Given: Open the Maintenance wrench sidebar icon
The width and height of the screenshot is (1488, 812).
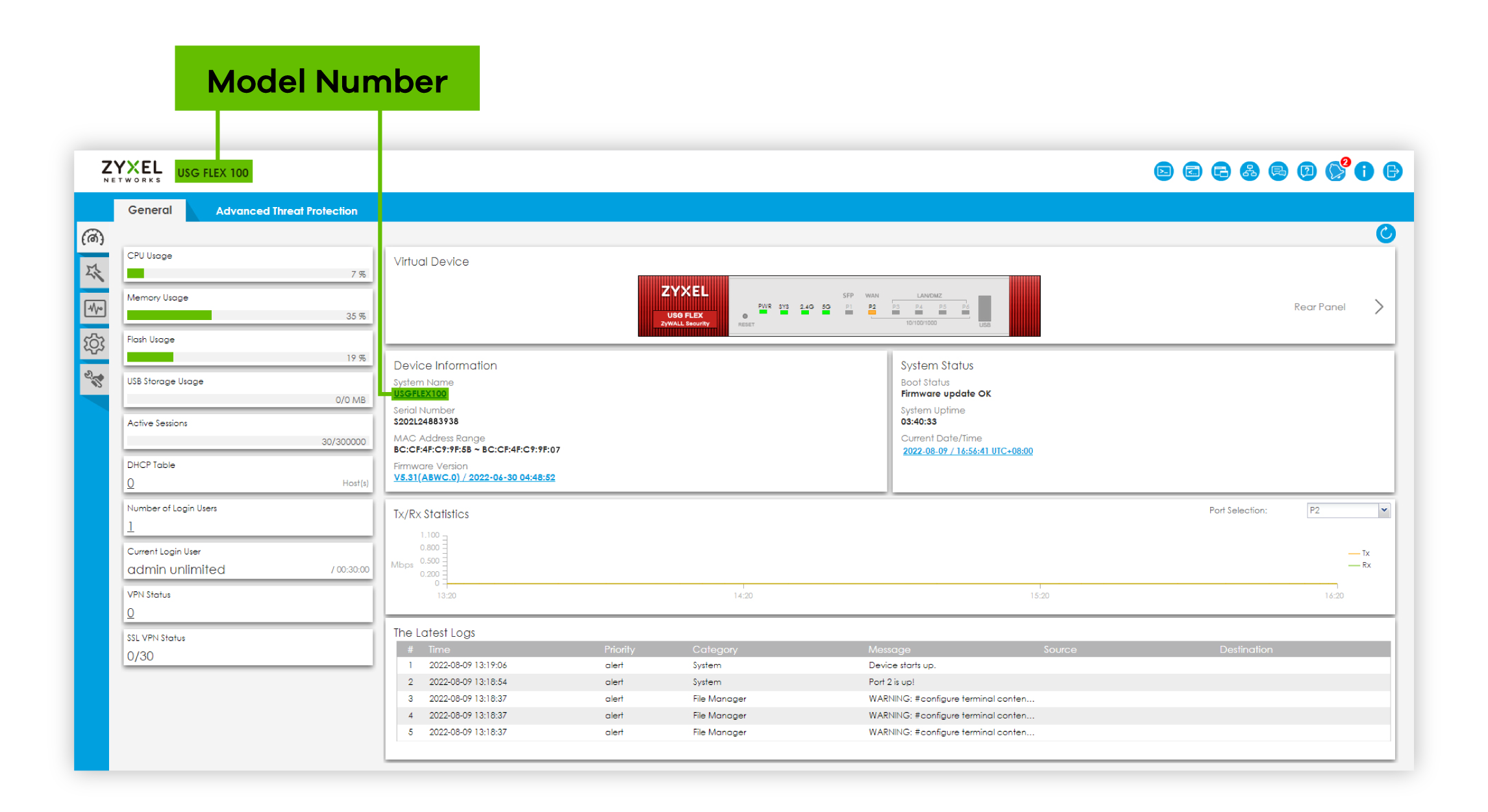Looking at the screenshot, I should (x=94, y=379).
